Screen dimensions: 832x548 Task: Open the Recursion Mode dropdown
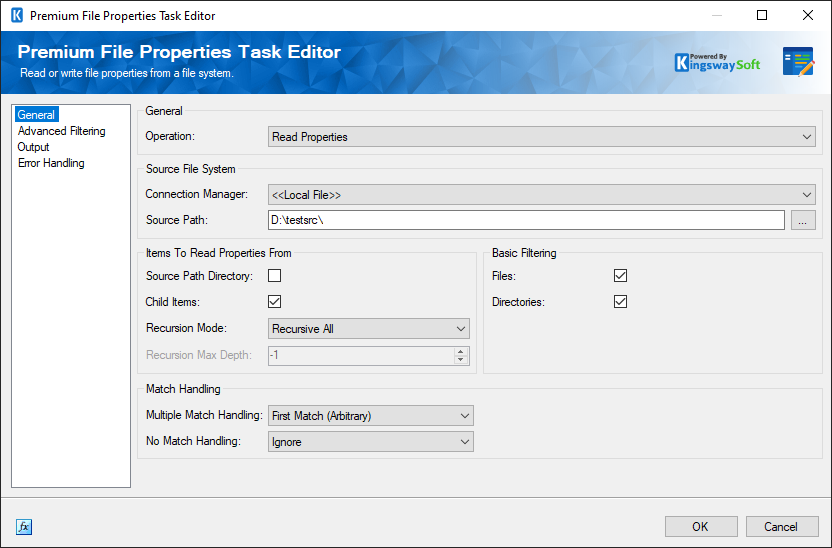pyautogui.click(x=369, y=329)
